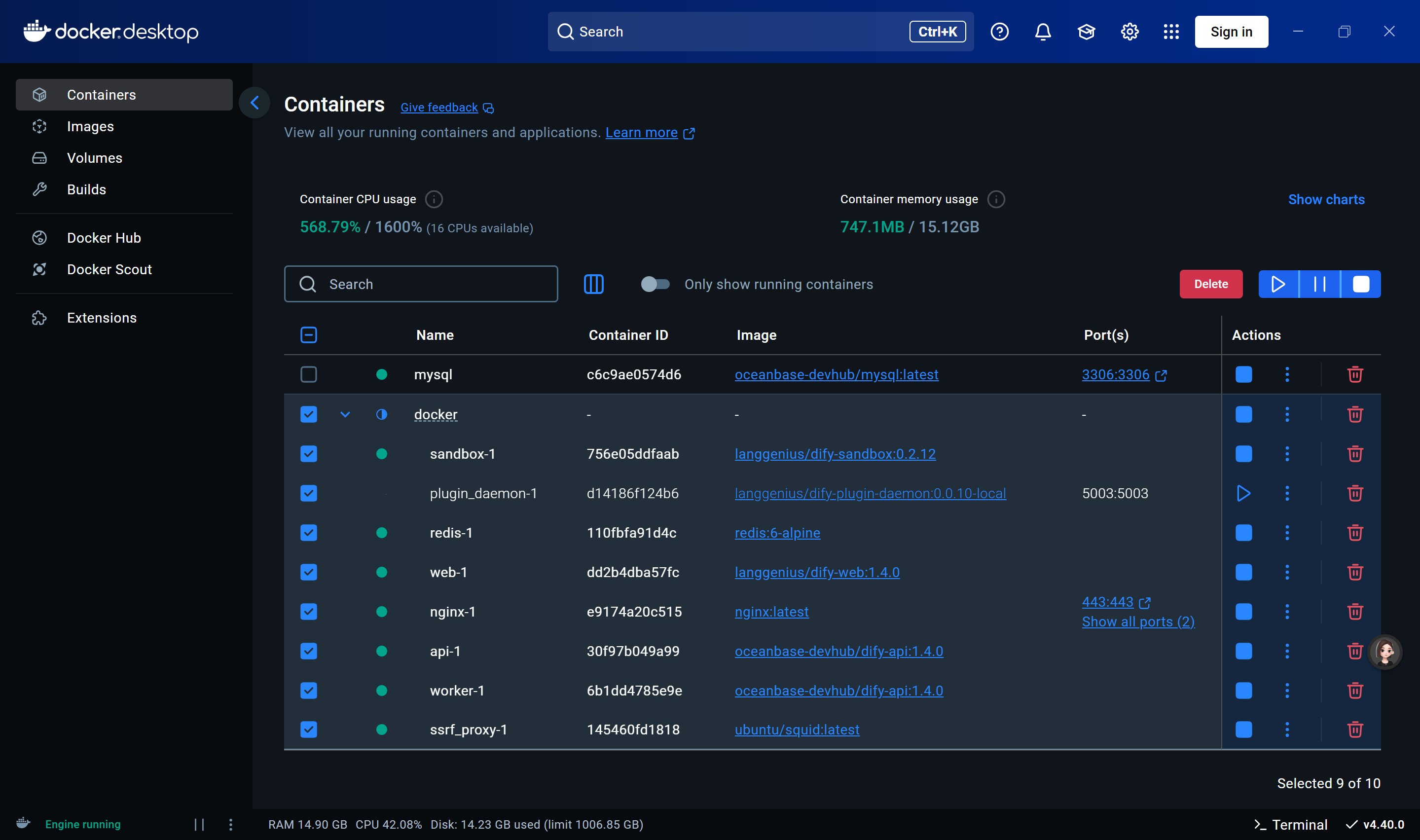Collapse the left sidebar with arrow button

coord(255,103)
